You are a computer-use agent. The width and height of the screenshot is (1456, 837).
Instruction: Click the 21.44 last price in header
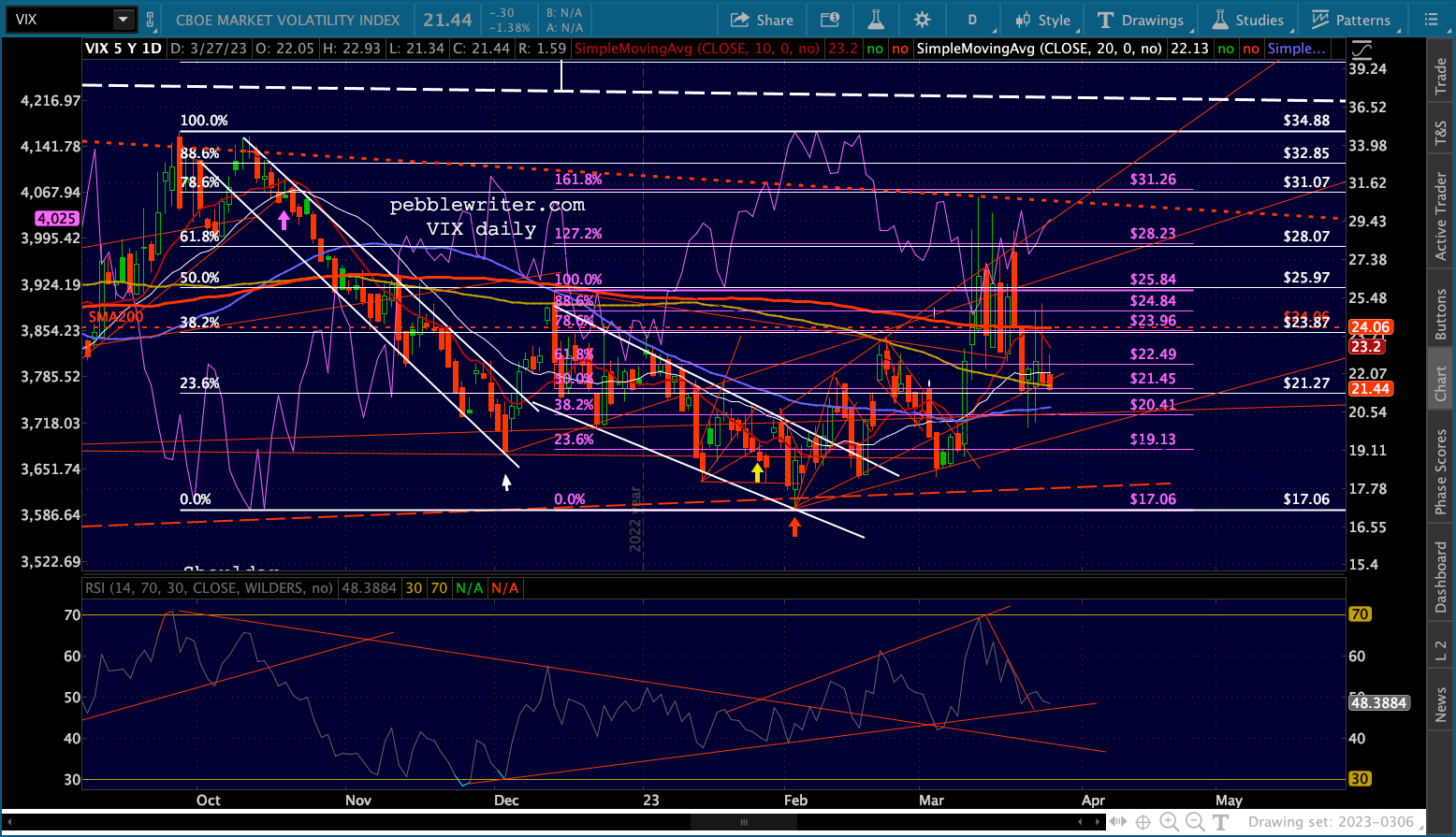[447, 20]
